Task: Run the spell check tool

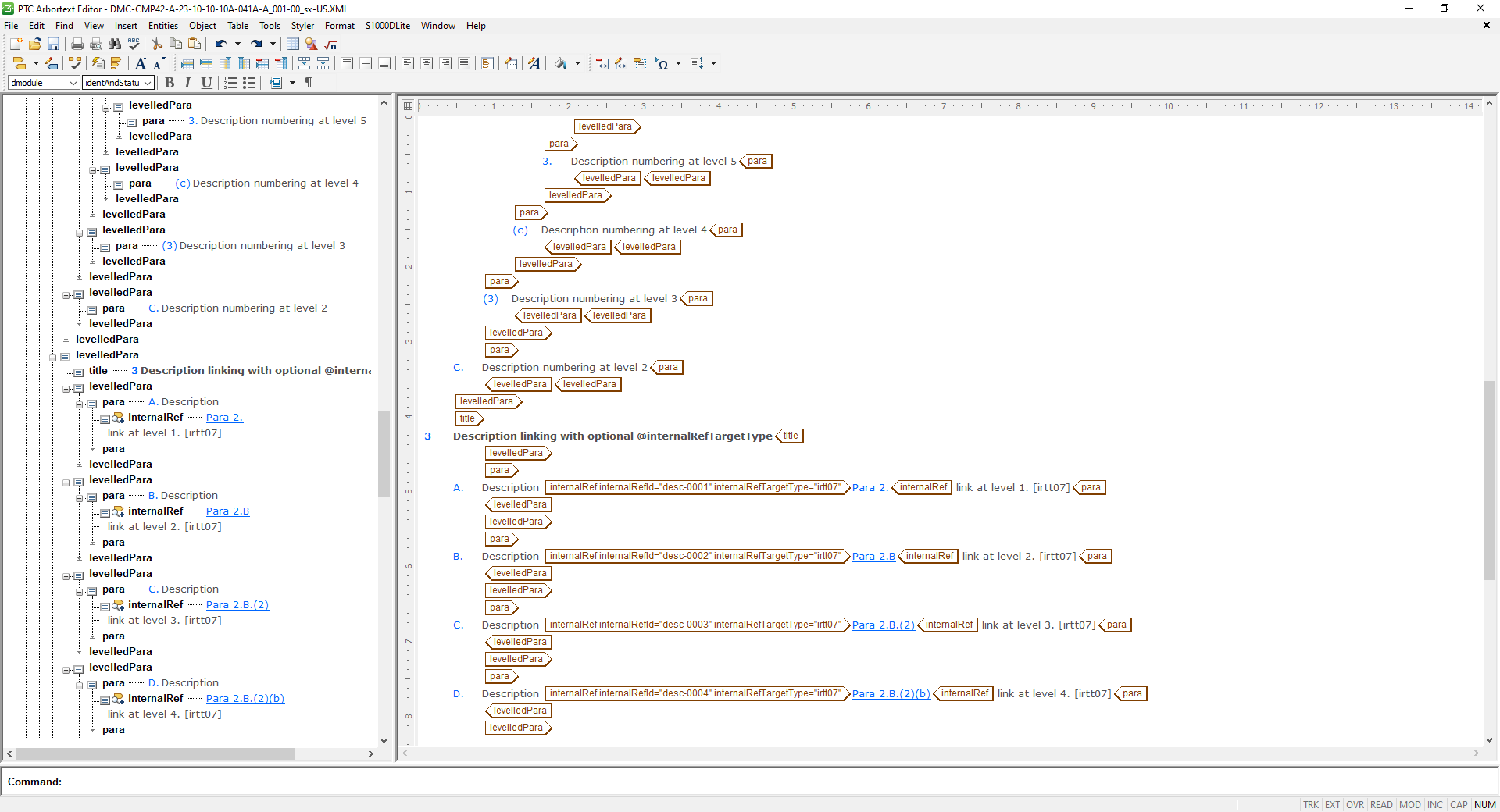Action: pyautogui.click(x=133, y=44)
